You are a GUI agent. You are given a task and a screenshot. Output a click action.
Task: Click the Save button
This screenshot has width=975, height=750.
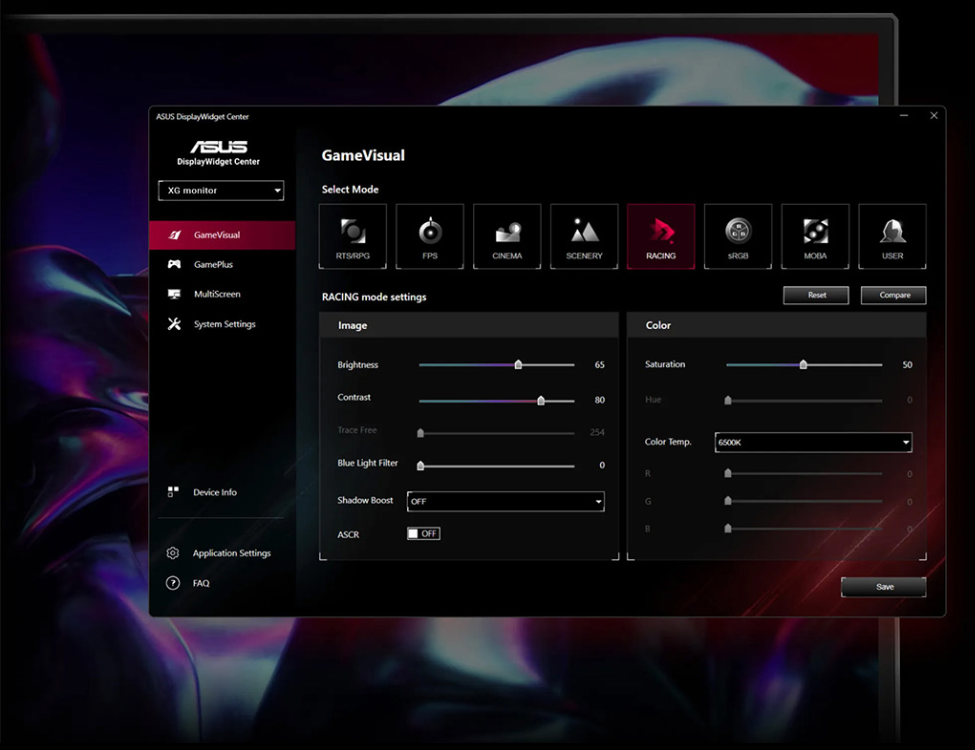click(x=884, y=587)
